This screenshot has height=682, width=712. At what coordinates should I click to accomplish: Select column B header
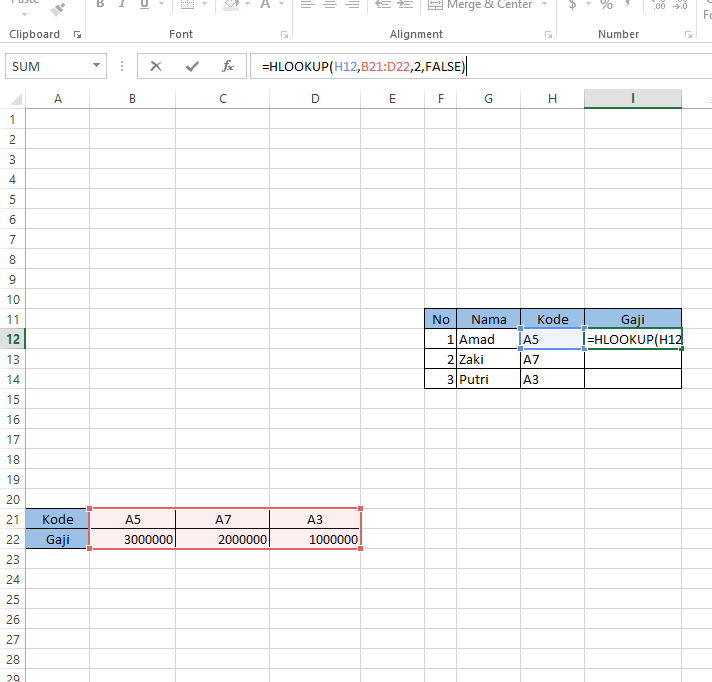[x=132, y=99]
